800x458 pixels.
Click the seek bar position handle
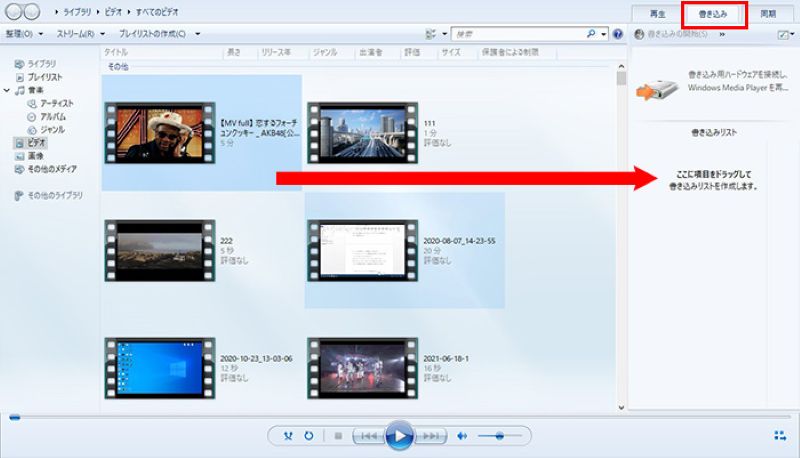coord(15,418)
